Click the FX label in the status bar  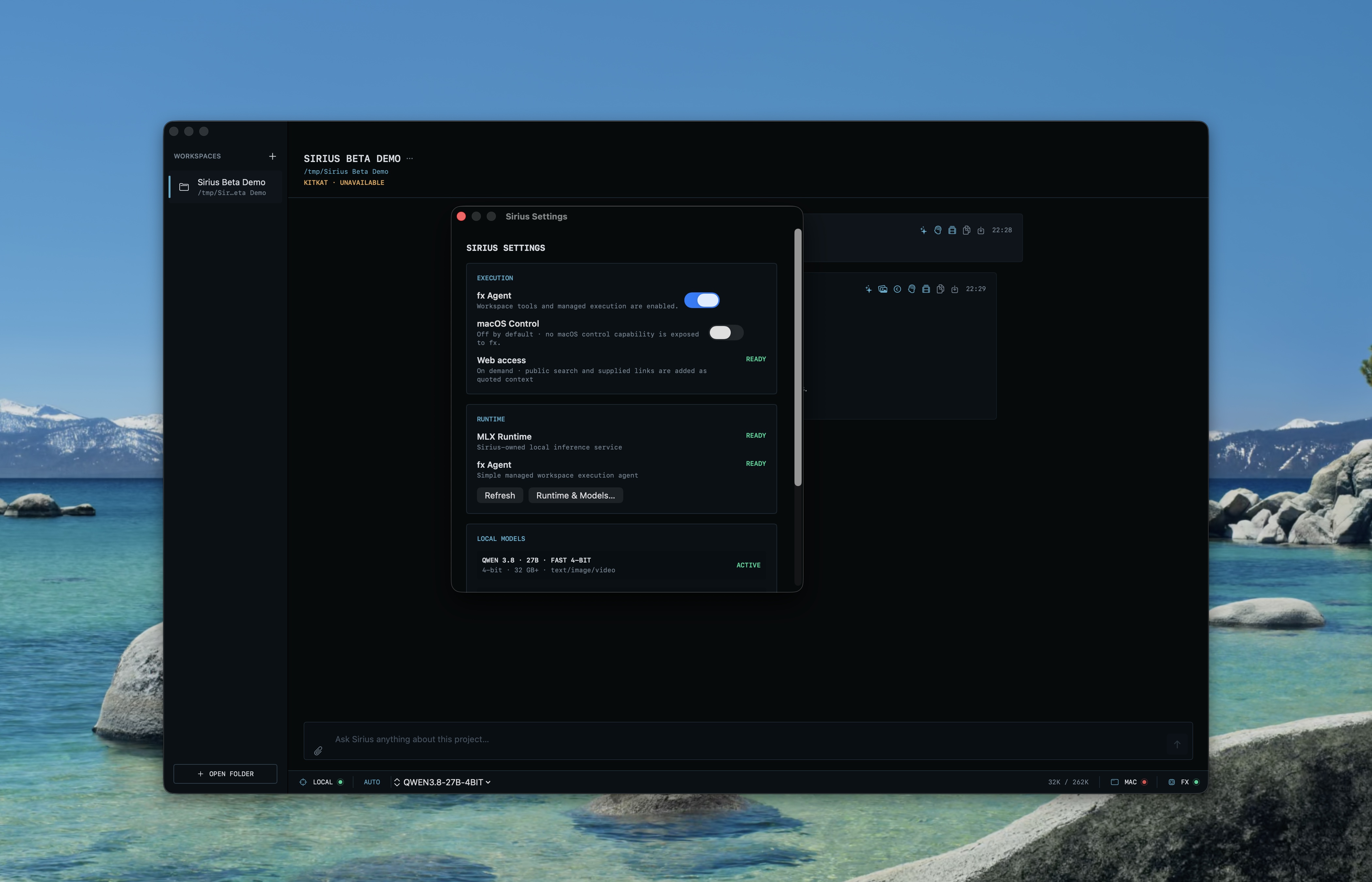pyautogui.click(x=1185, y=782)
